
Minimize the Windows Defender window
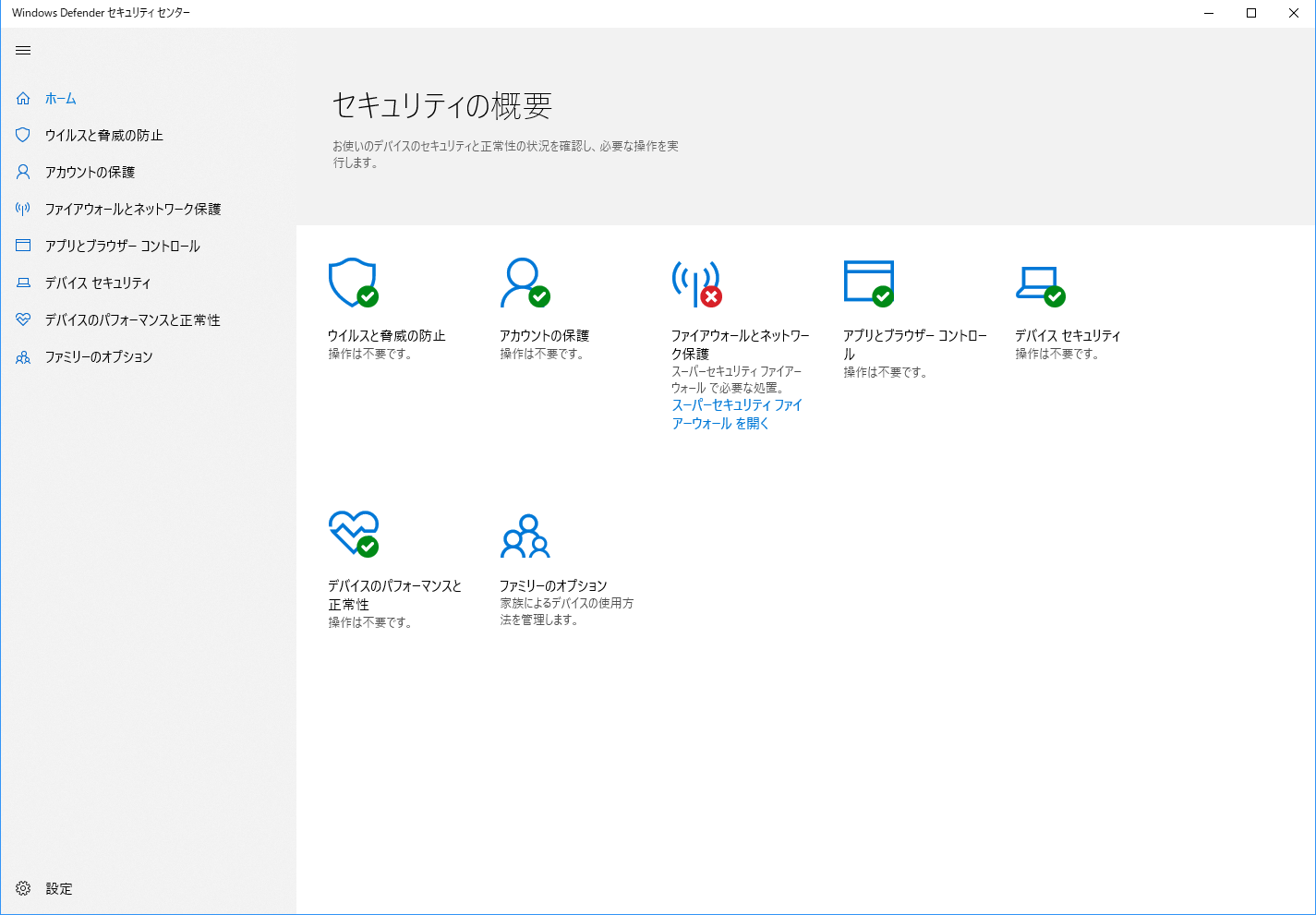(1209, 13)
